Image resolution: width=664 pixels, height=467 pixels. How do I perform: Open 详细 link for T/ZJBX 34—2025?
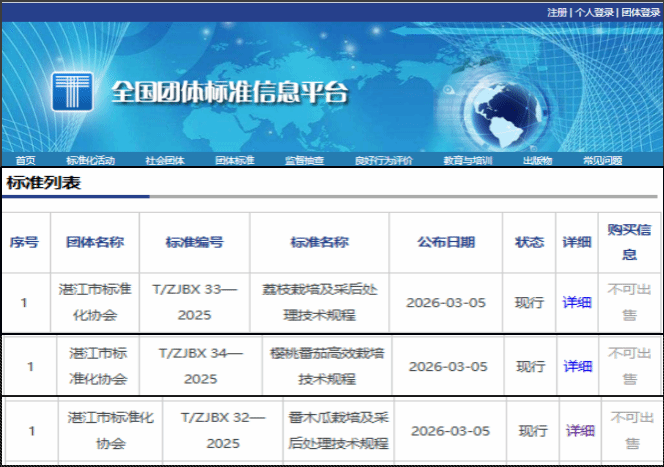[x=578, y=366]
